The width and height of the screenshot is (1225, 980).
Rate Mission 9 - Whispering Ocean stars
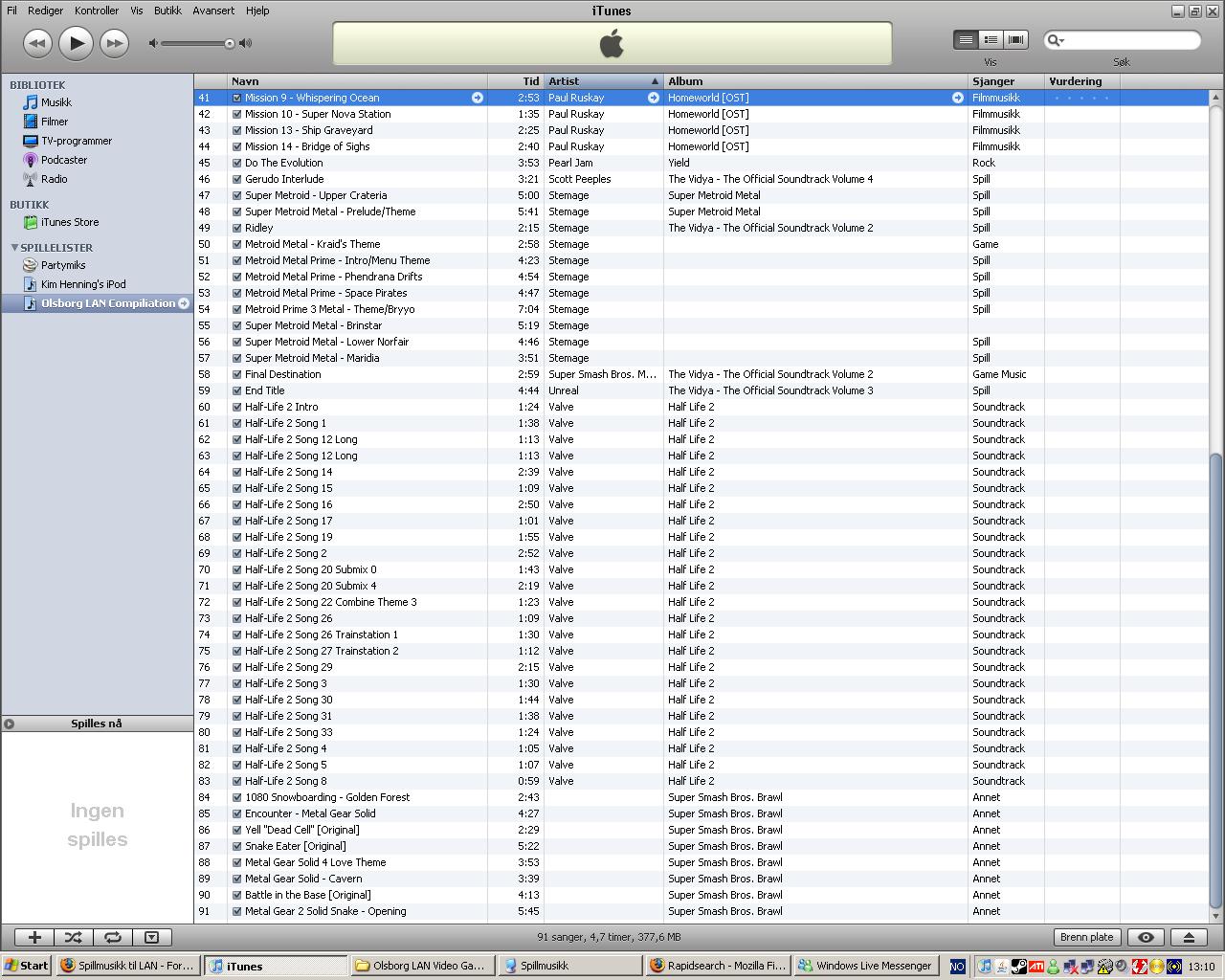(1080, 98)
